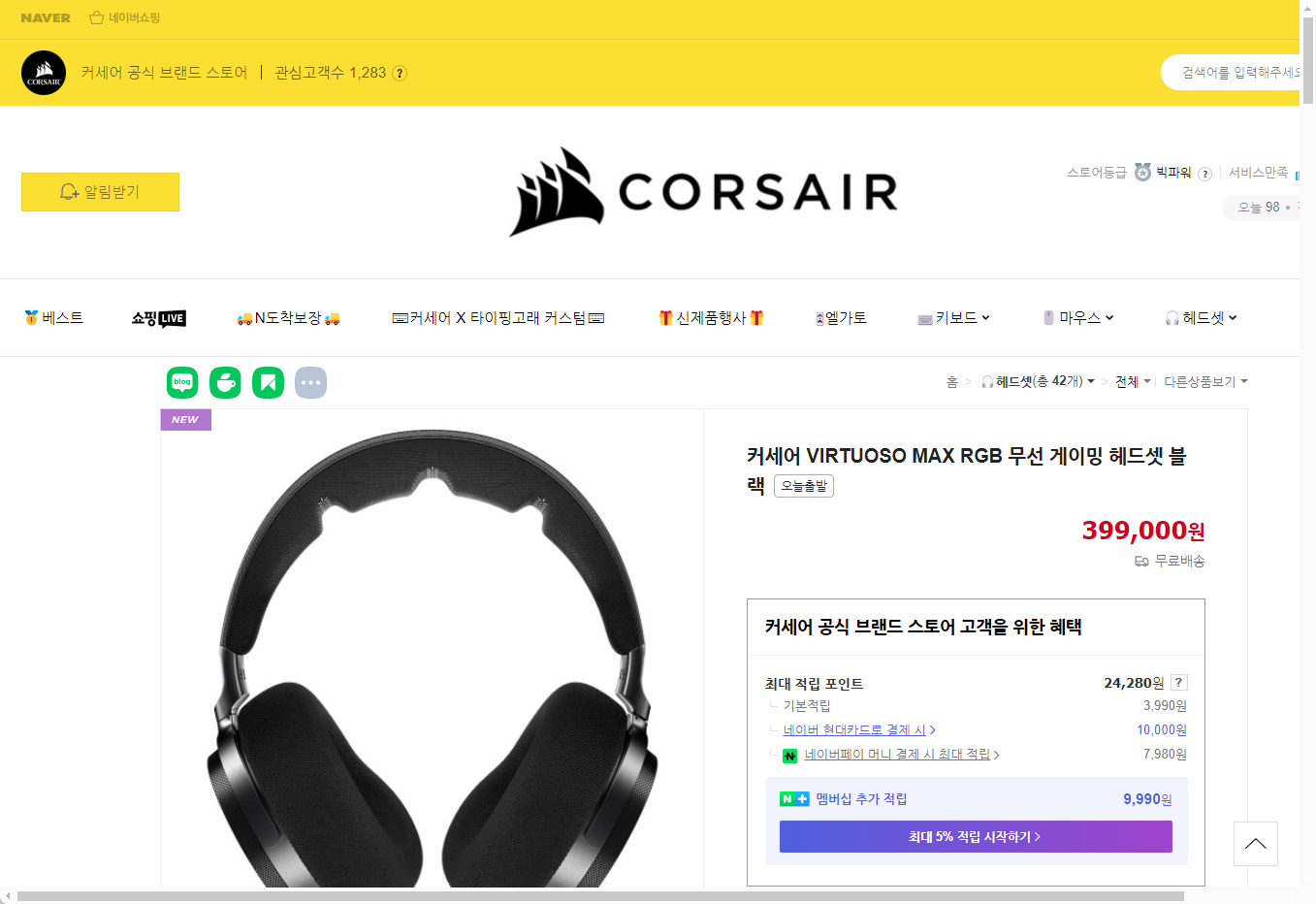
Task: Click the back-to-top arrow button
Action: (1256, 844)
